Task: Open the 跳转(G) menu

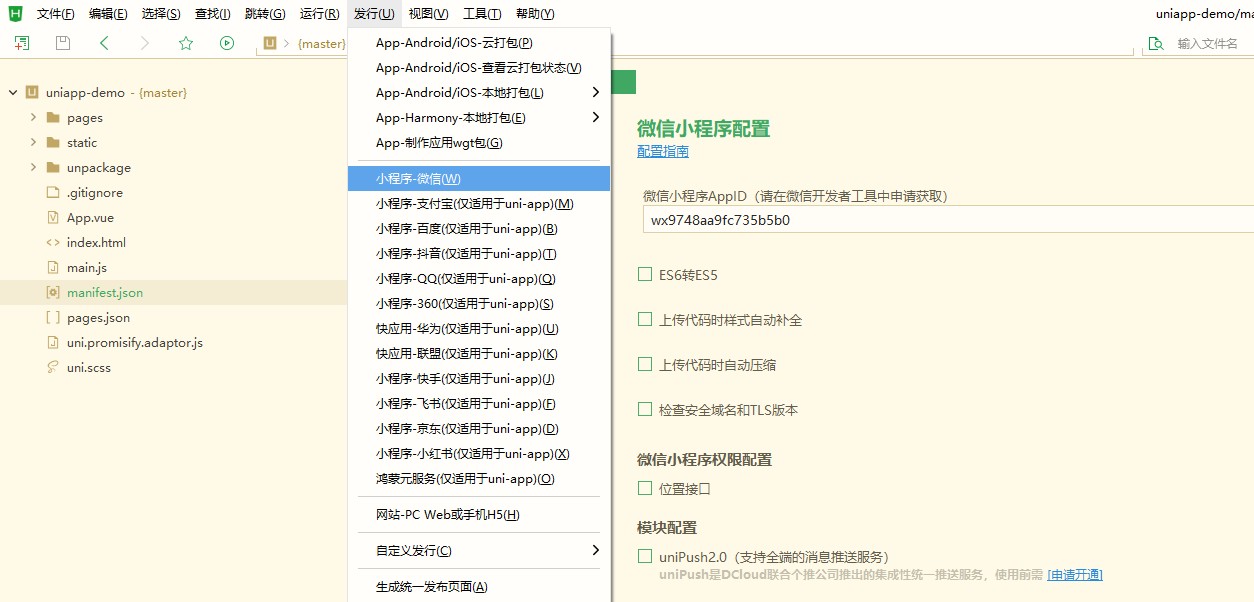Action: (x=265, y=14)
